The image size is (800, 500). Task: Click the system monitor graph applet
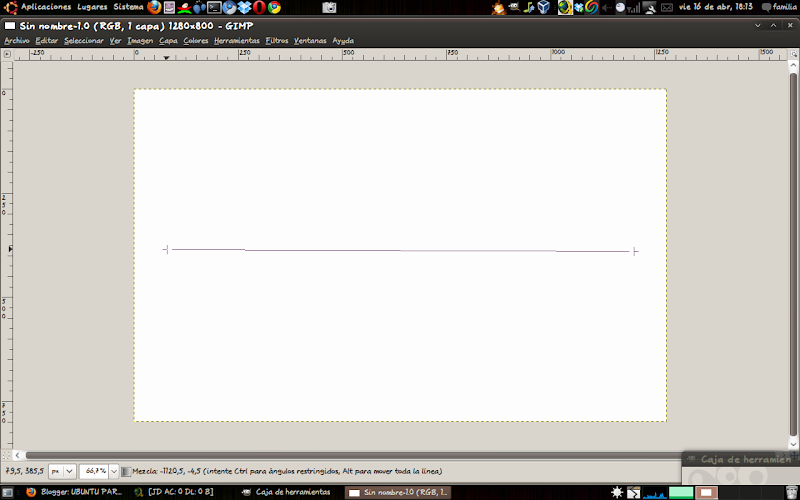tap(655, 492)
